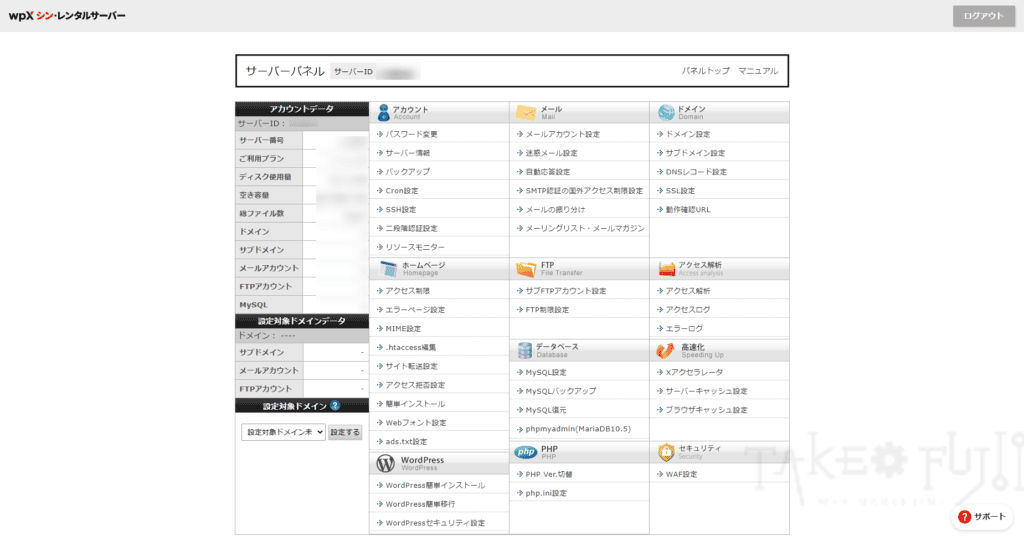Open サブドメイン設定
This screenshot has height=541, width=1024.
pyautogui.click(x=695, y=153)
